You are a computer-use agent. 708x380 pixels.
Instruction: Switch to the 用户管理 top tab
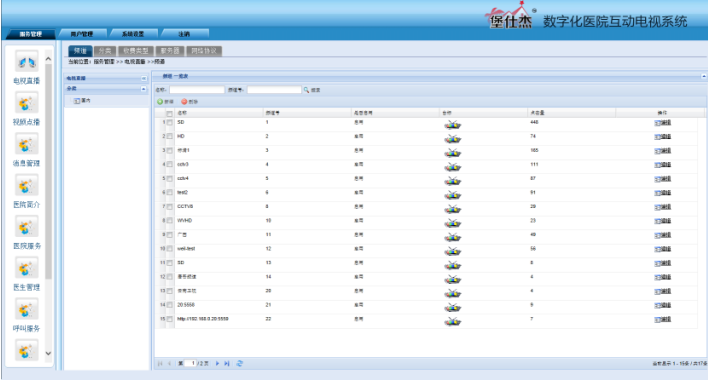click(x=82, y=34)
